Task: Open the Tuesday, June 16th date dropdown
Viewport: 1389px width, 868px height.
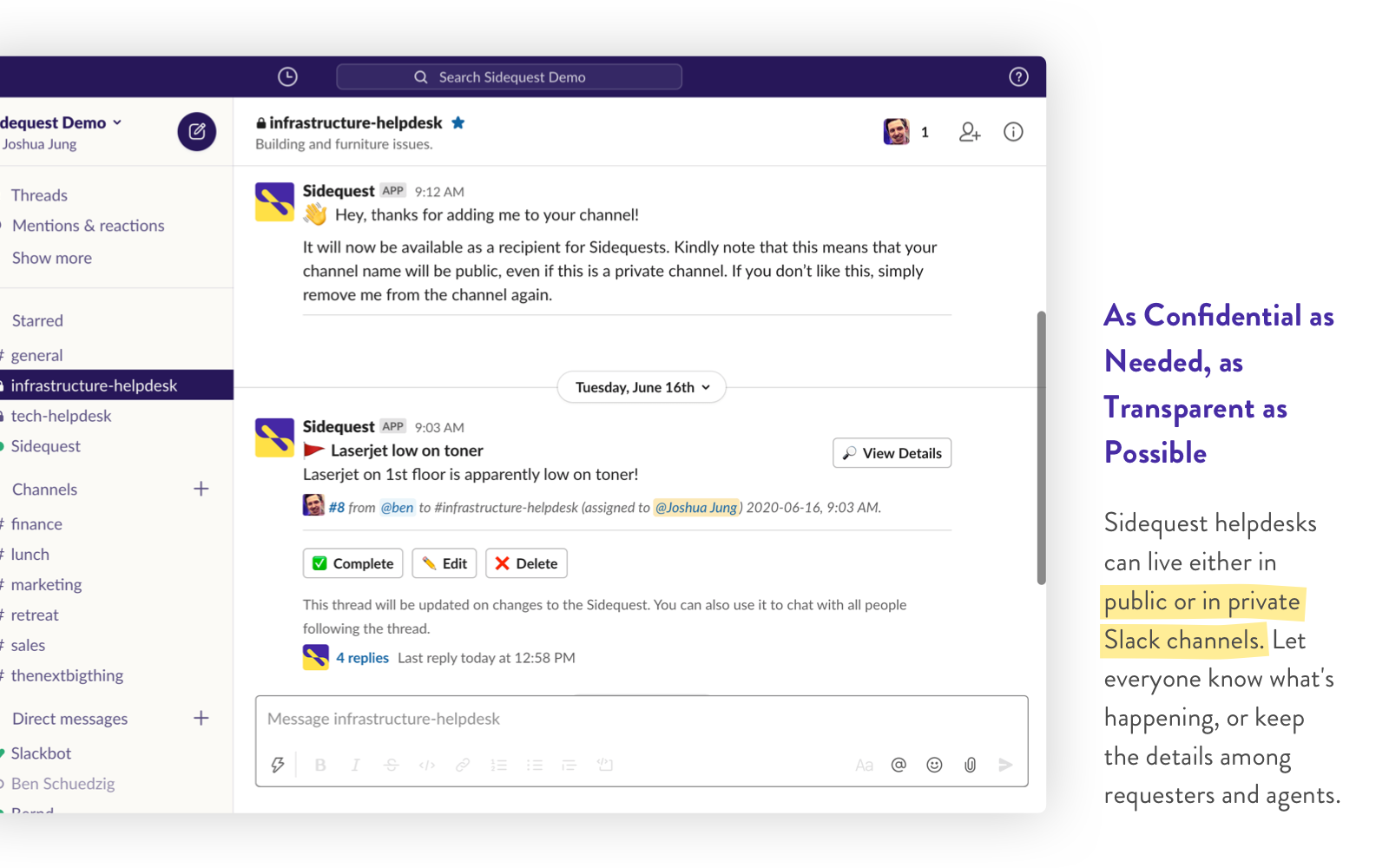Action: tap(641, 387)
